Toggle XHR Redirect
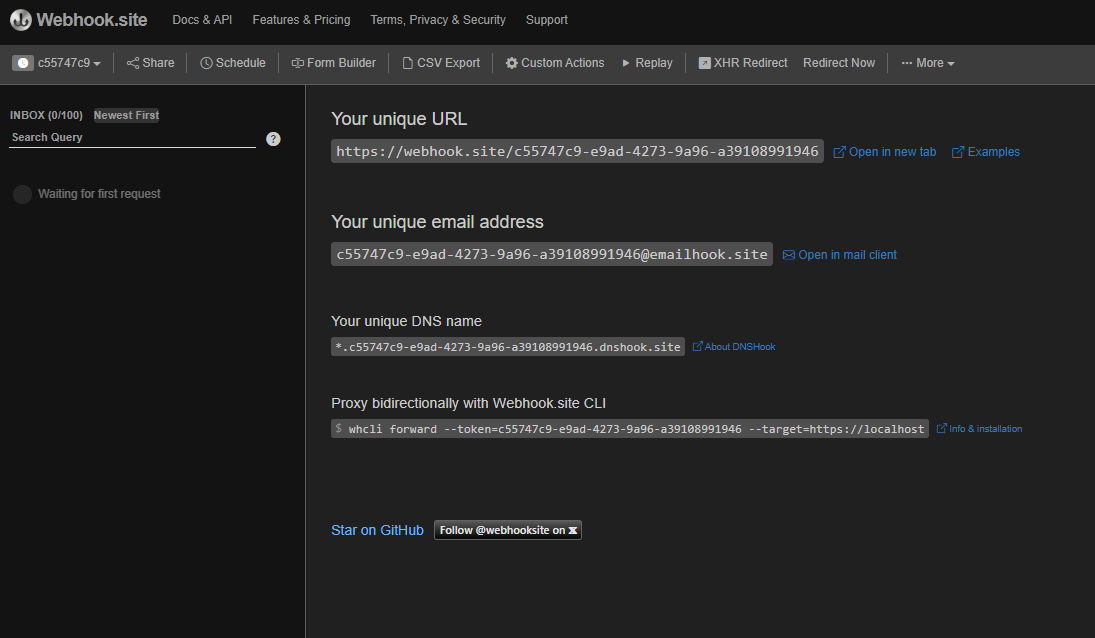This screenshot has width=1095, height=638. coord(743,63)
